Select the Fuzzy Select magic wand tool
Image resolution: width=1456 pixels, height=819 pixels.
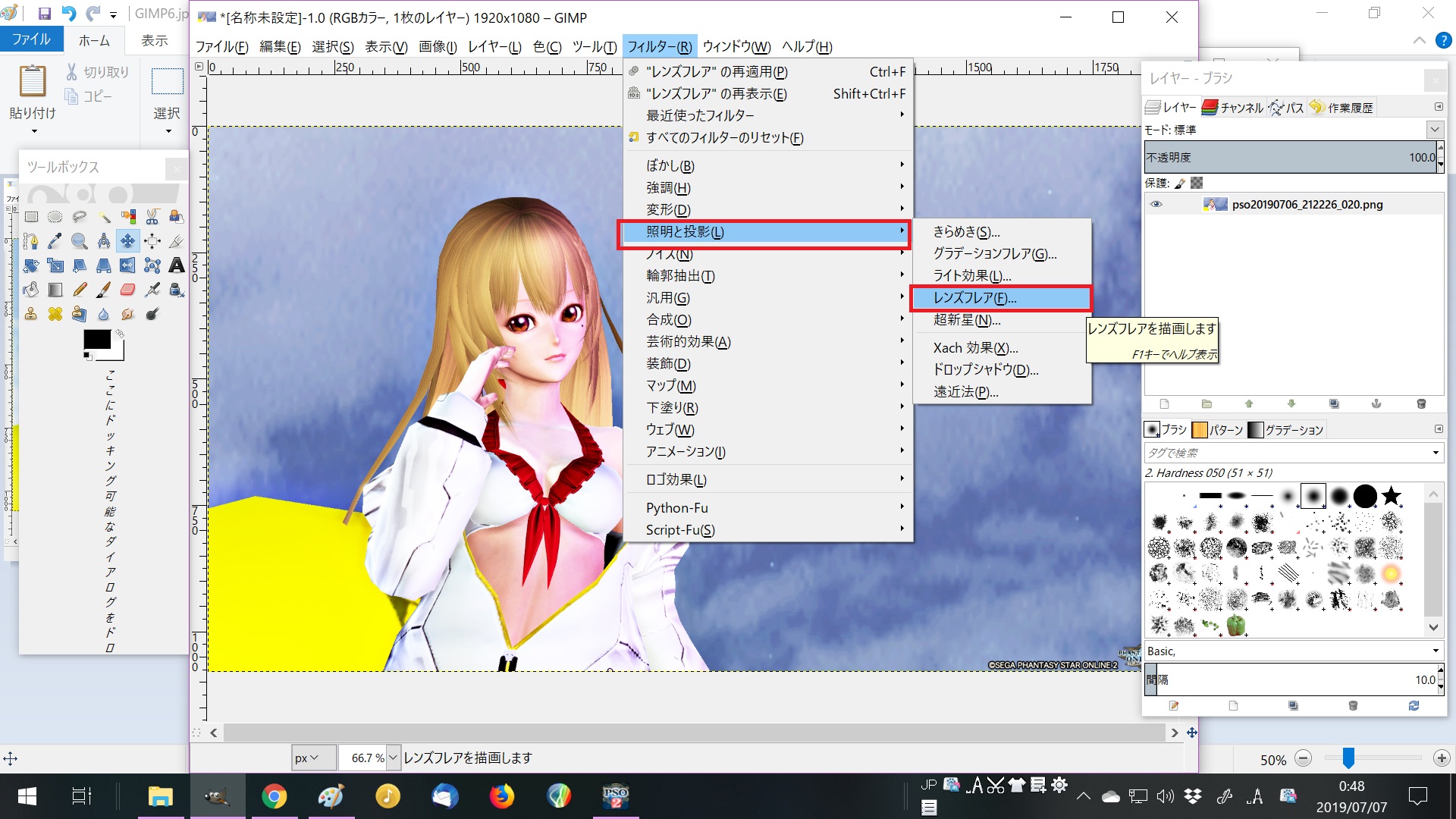click(x=104, y=217)
